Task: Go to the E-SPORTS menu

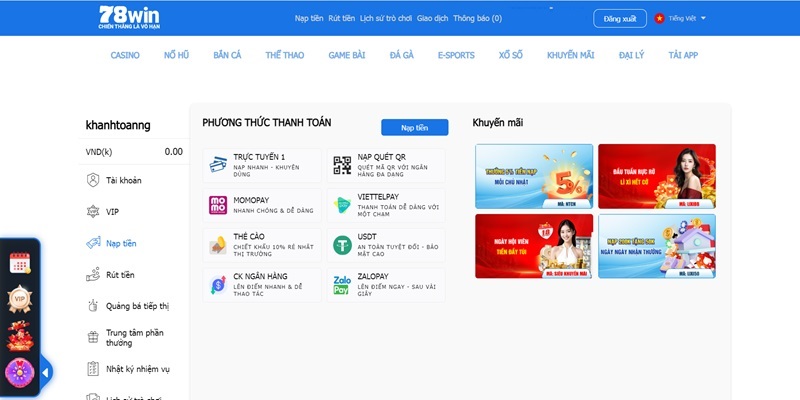Action: (456, 55)
